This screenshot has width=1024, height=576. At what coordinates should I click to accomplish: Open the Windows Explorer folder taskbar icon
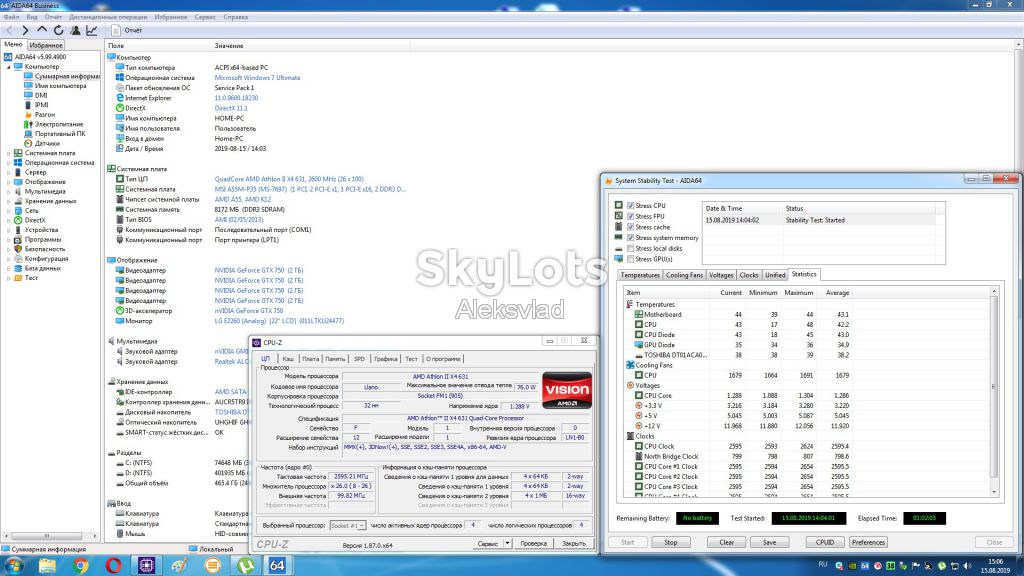47,565
